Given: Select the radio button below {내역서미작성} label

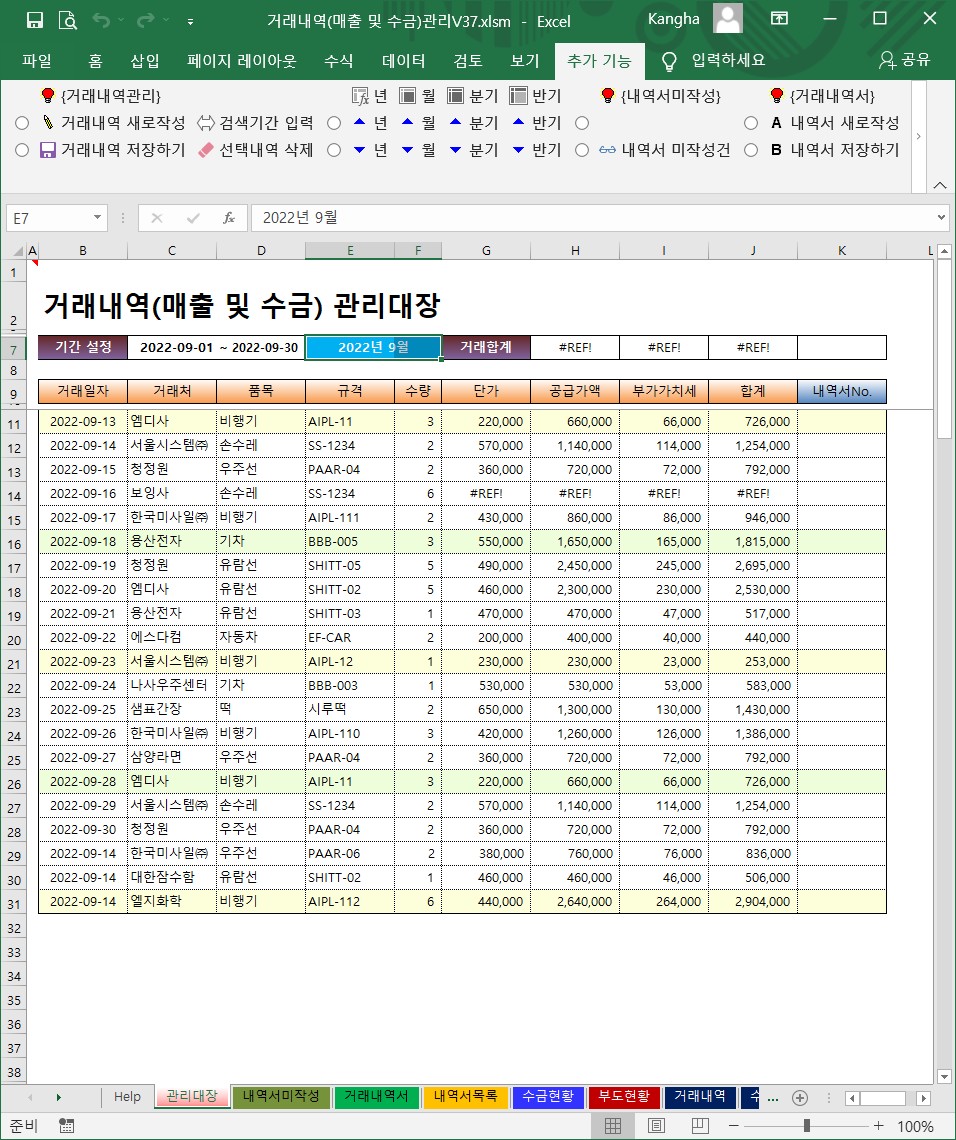Looking at the screenshot, I should pyautogui.click(x=582, y=123).
